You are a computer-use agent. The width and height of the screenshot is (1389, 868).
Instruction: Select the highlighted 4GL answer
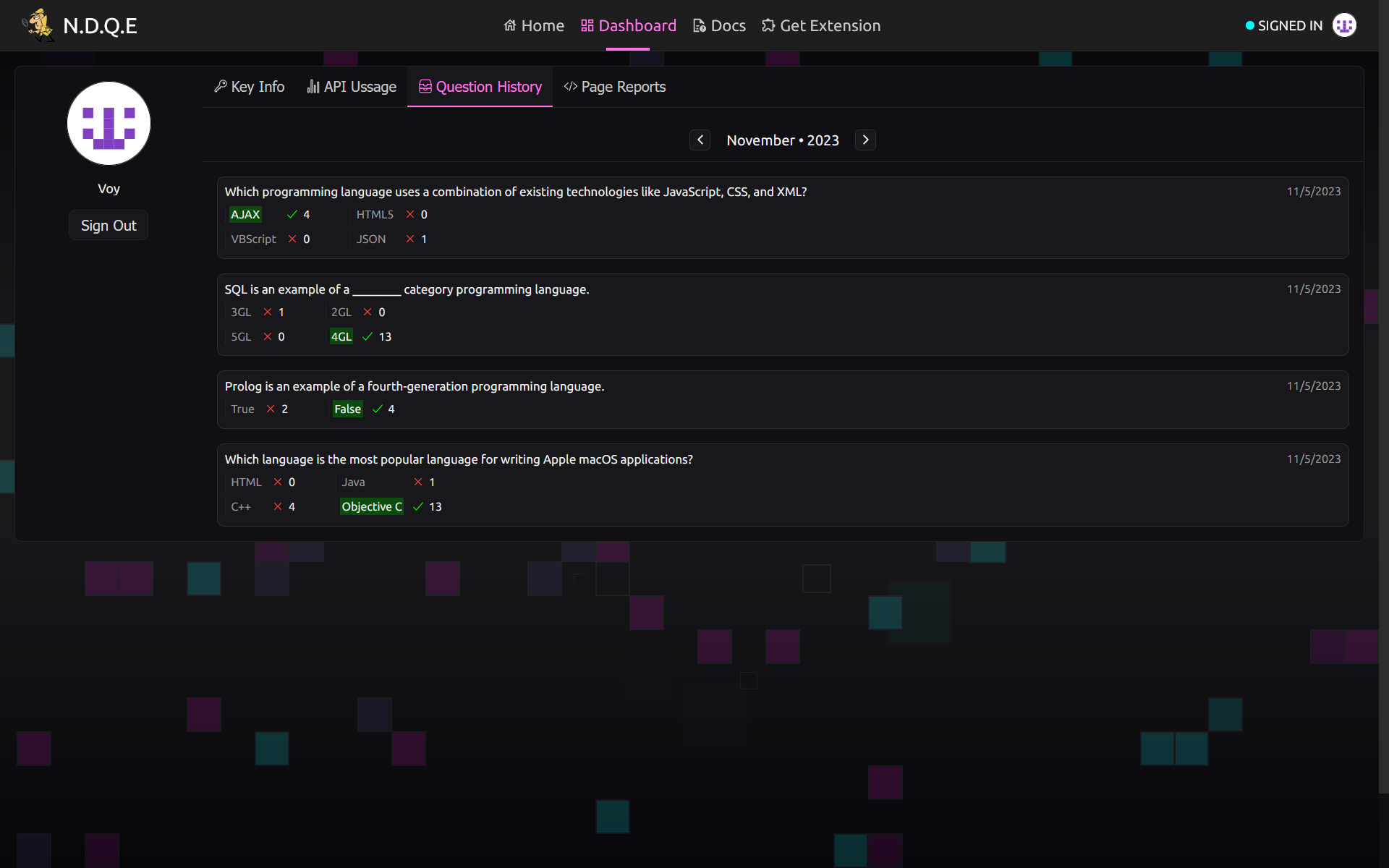(341, 337)
